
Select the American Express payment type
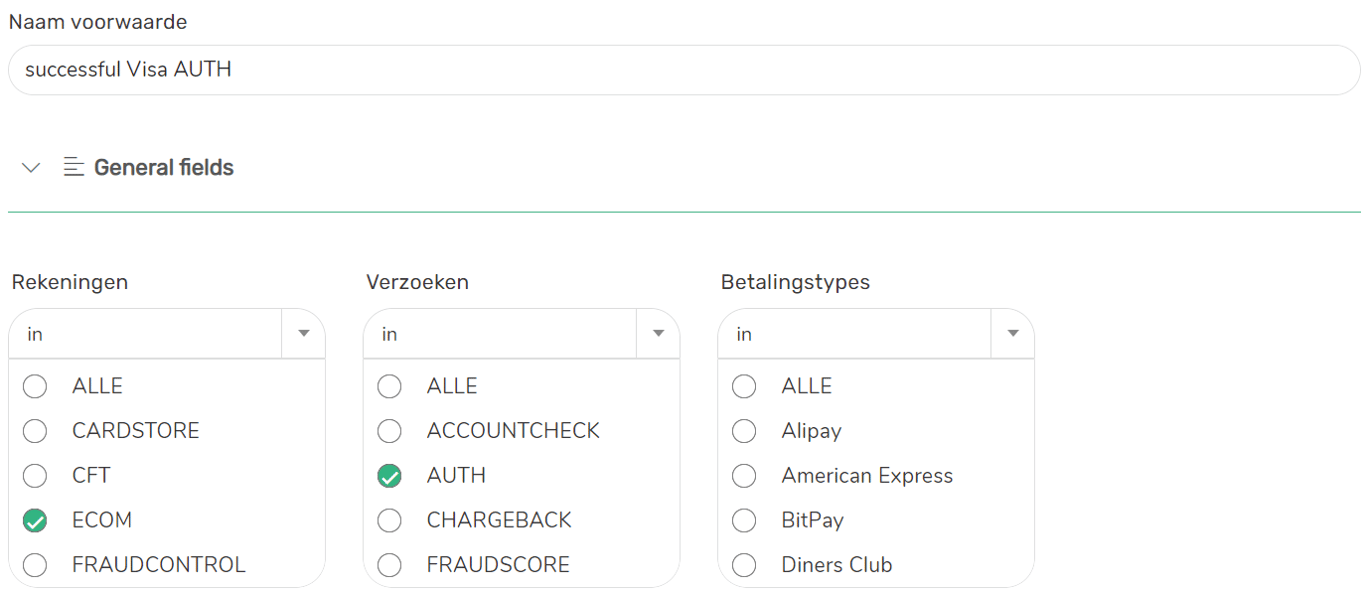(x=744, y=476)
